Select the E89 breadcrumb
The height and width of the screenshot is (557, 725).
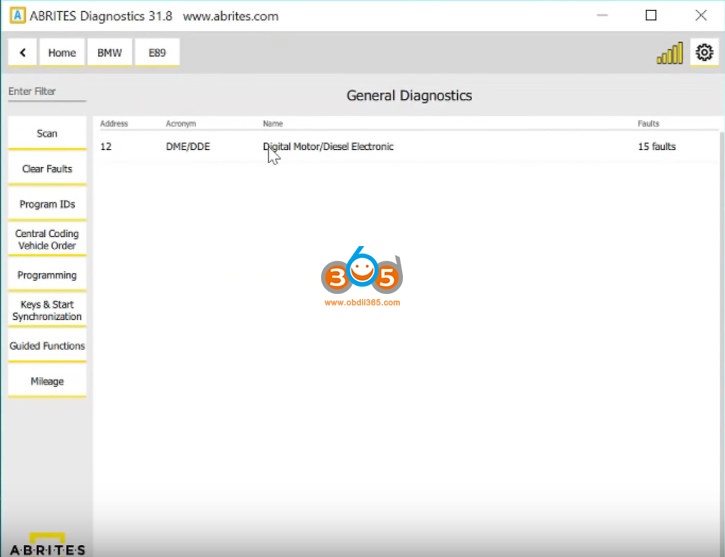[157, 53]
